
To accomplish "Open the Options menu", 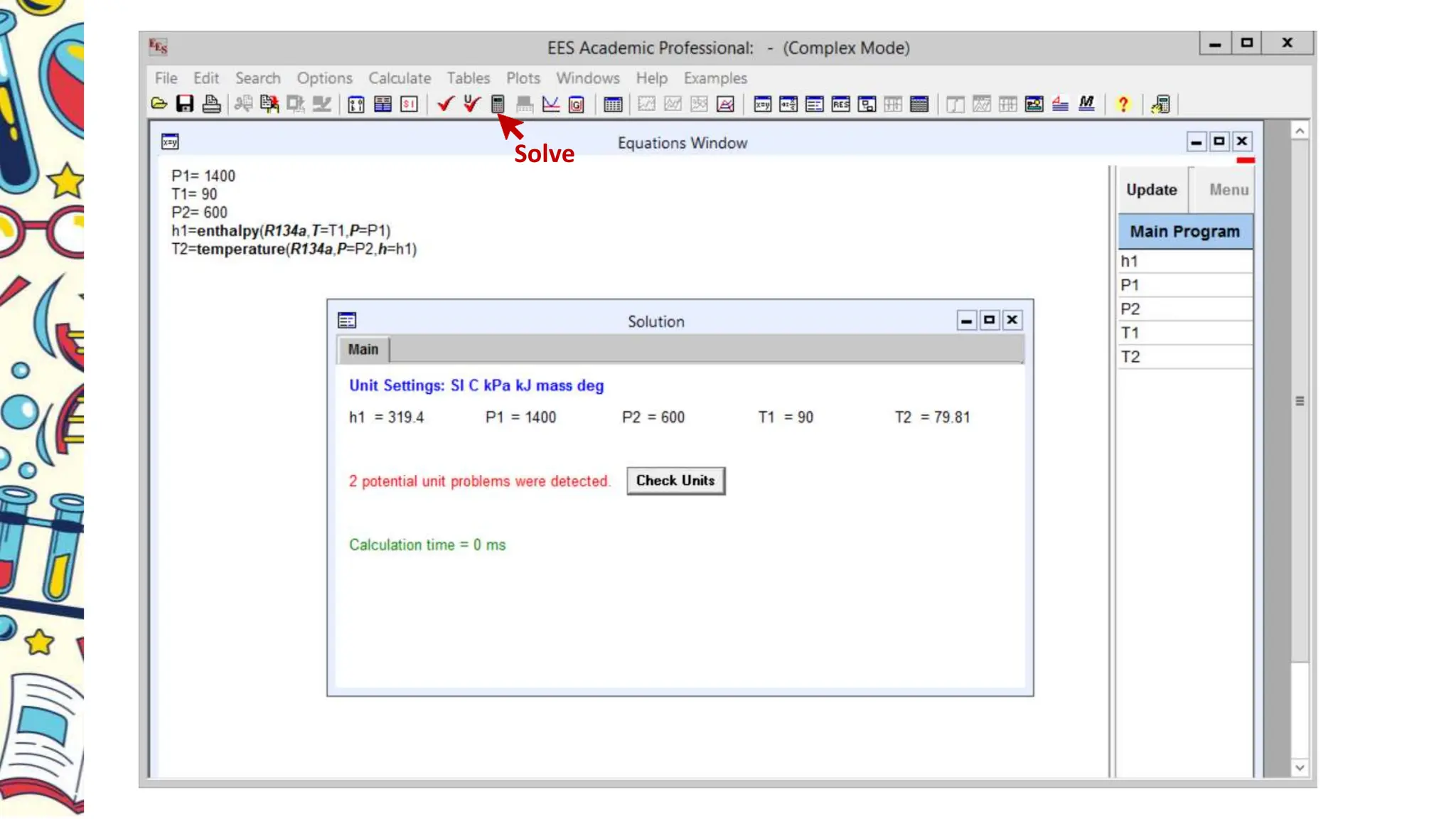I will pyautogui.click(x=324, y=78).
